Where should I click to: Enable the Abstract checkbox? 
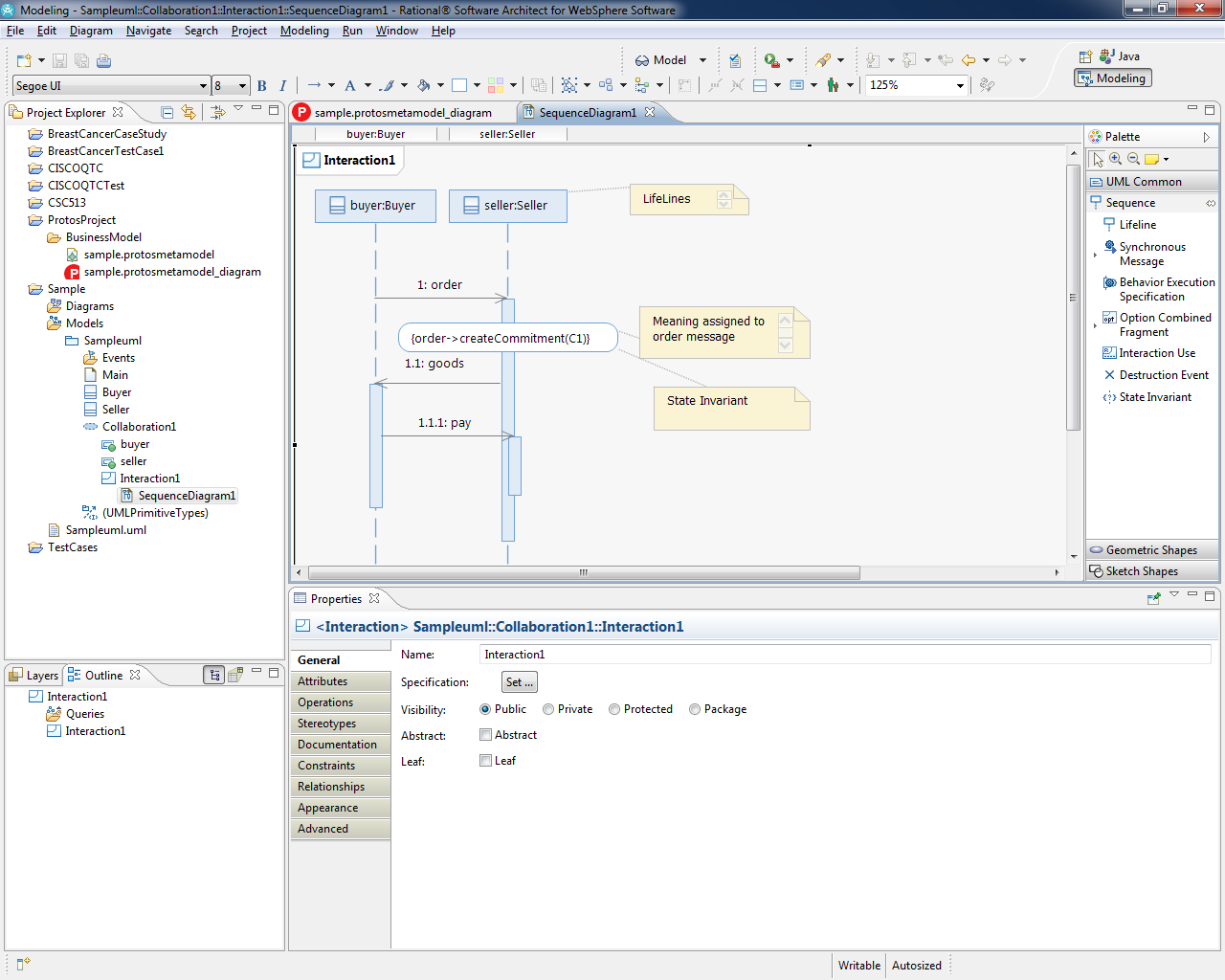[x=485, y=735]
